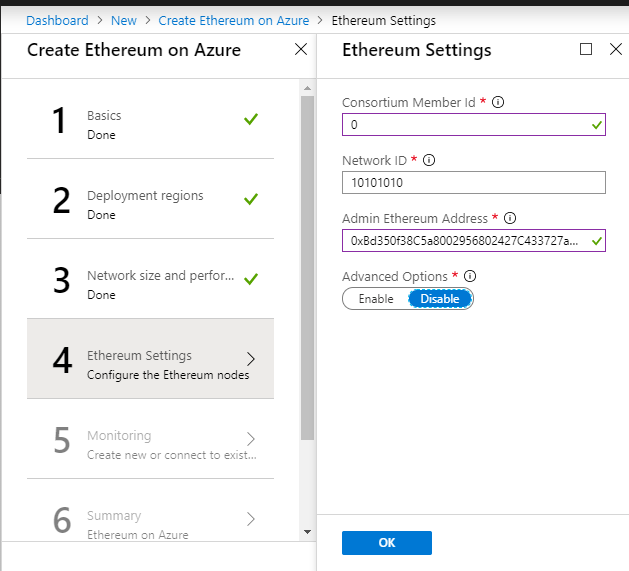Click 'Create new or connect to exist...' text
629x571 pixels.
pyautogui.click(x=172, y=455)
